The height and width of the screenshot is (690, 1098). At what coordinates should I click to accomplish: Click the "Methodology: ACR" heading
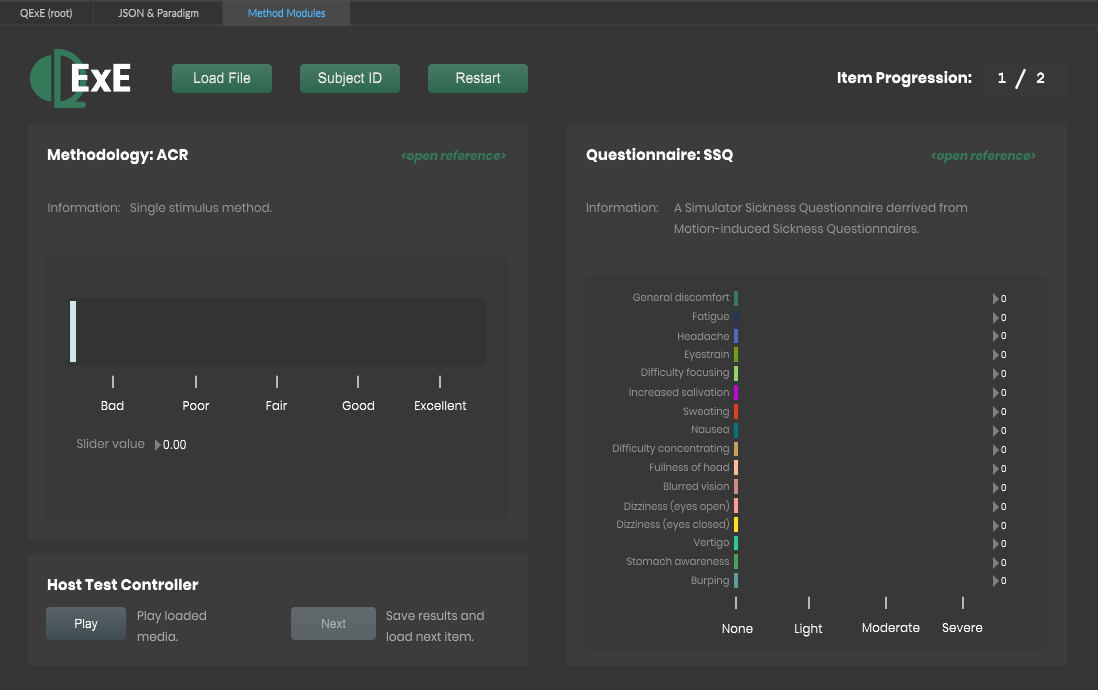point(118,155)
